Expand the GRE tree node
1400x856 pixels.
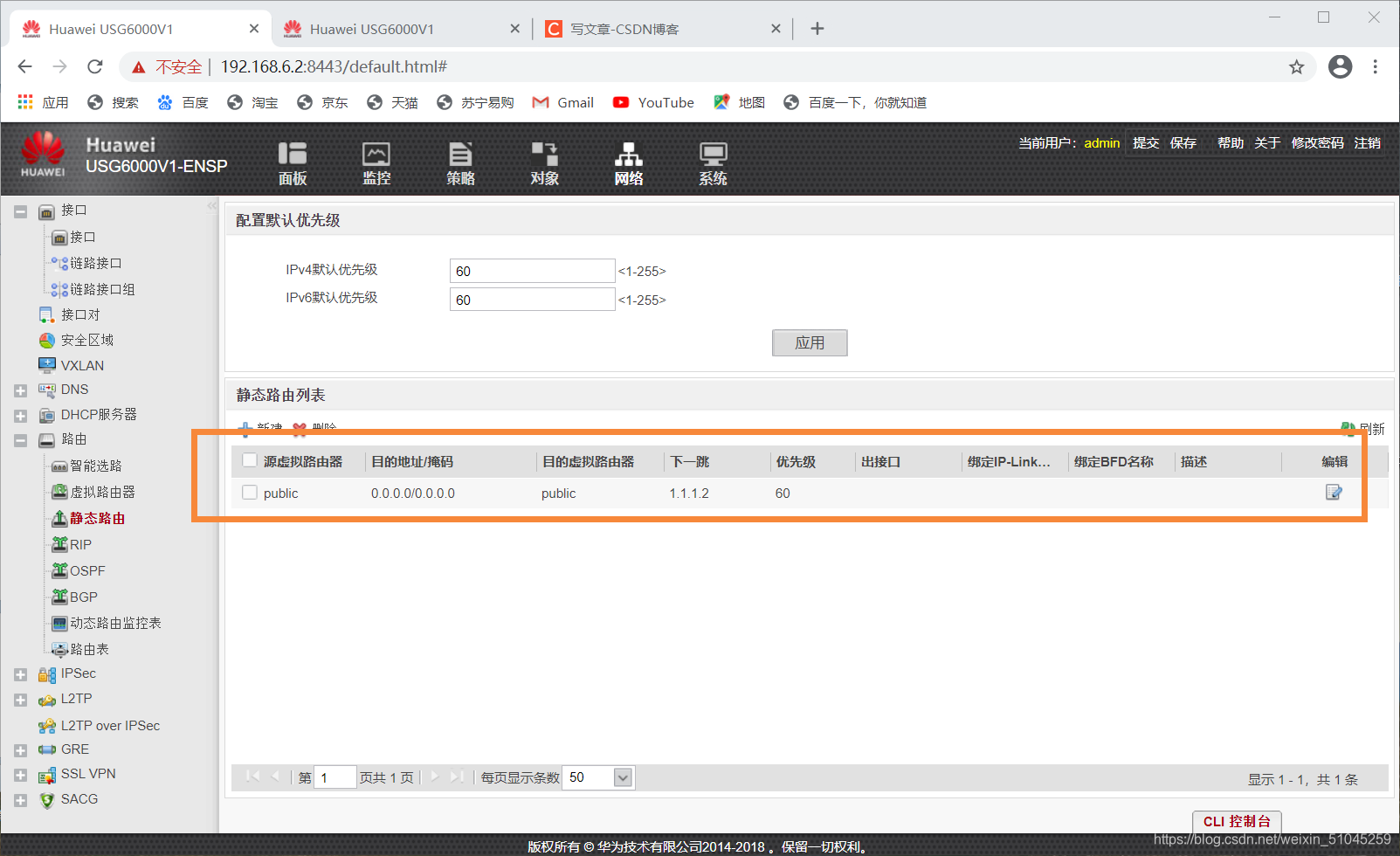point(20,750)
